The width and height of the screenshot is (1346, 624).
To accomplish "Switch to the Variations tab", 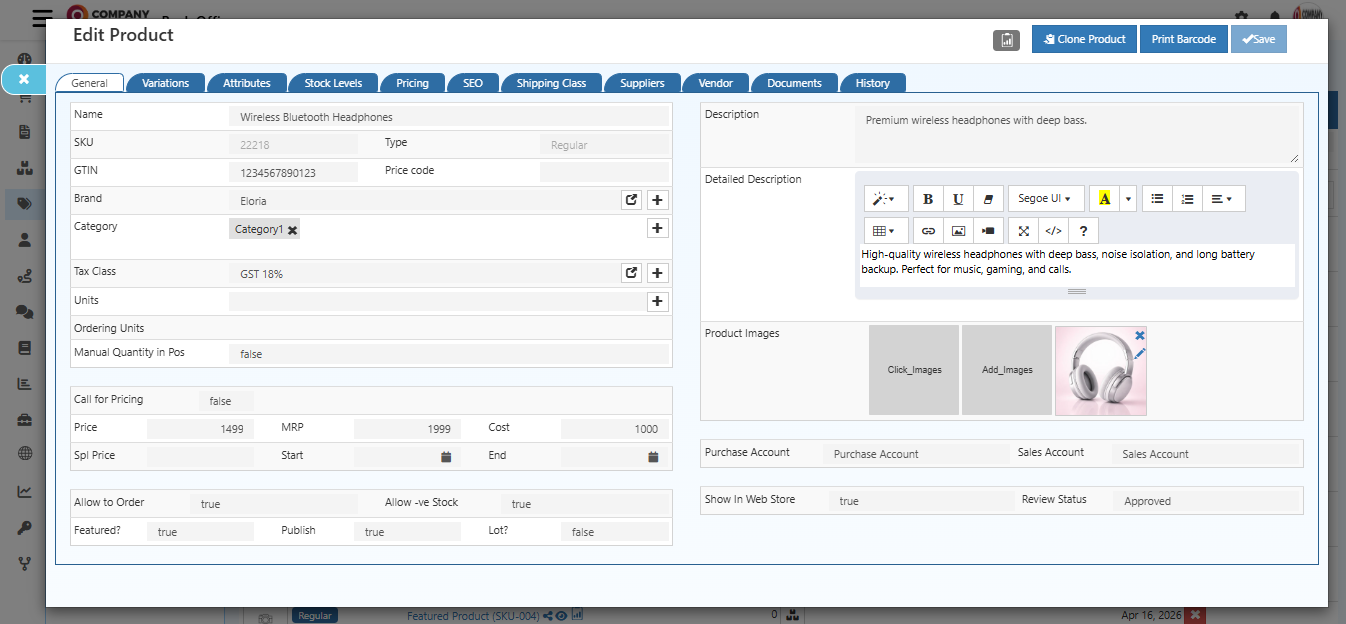I will click(x=166, y=83).
